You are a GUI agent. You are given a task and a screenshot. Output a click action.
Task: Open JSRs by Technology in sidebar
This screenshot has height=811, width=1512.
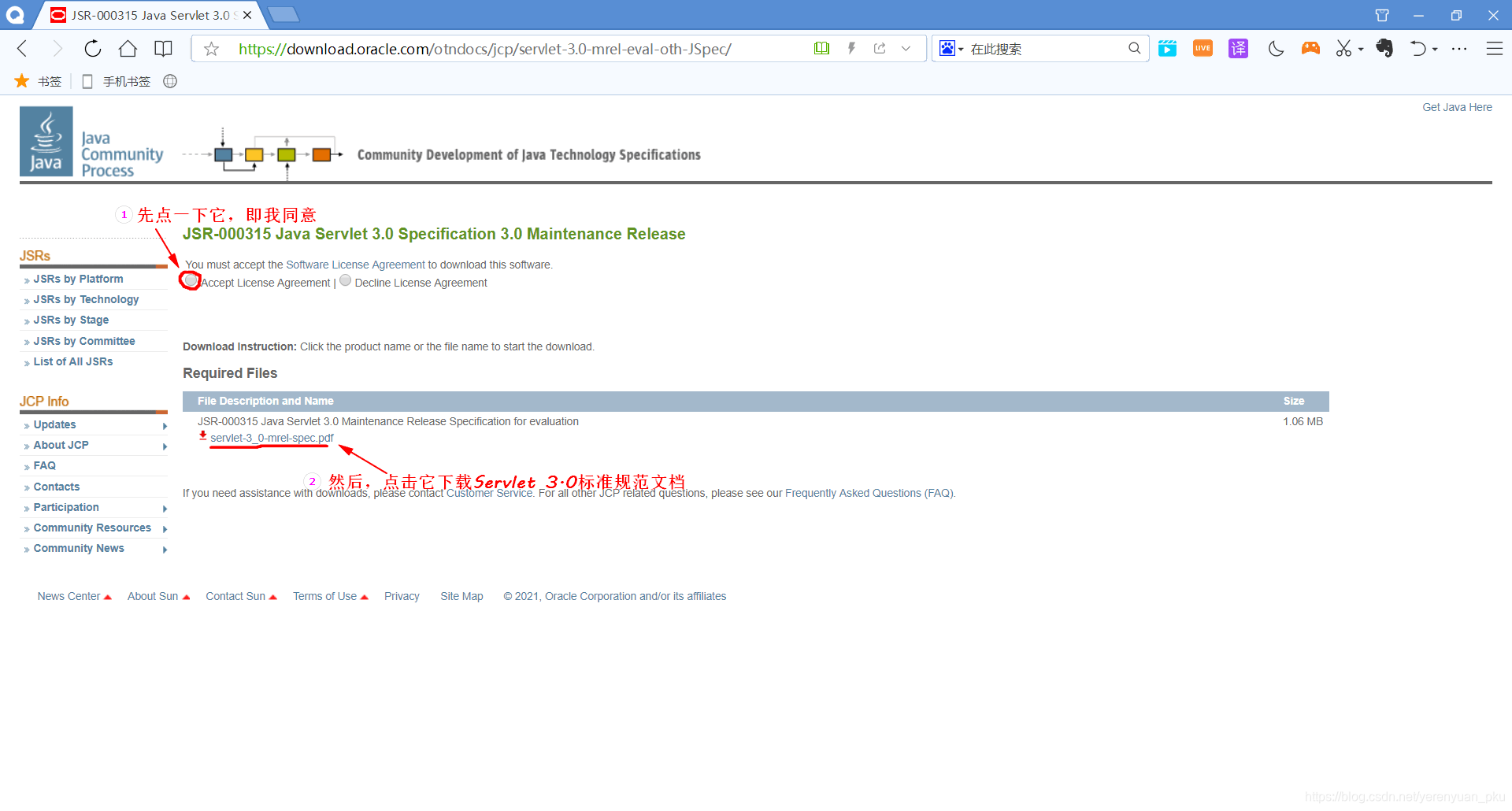(x=86, y=299)
